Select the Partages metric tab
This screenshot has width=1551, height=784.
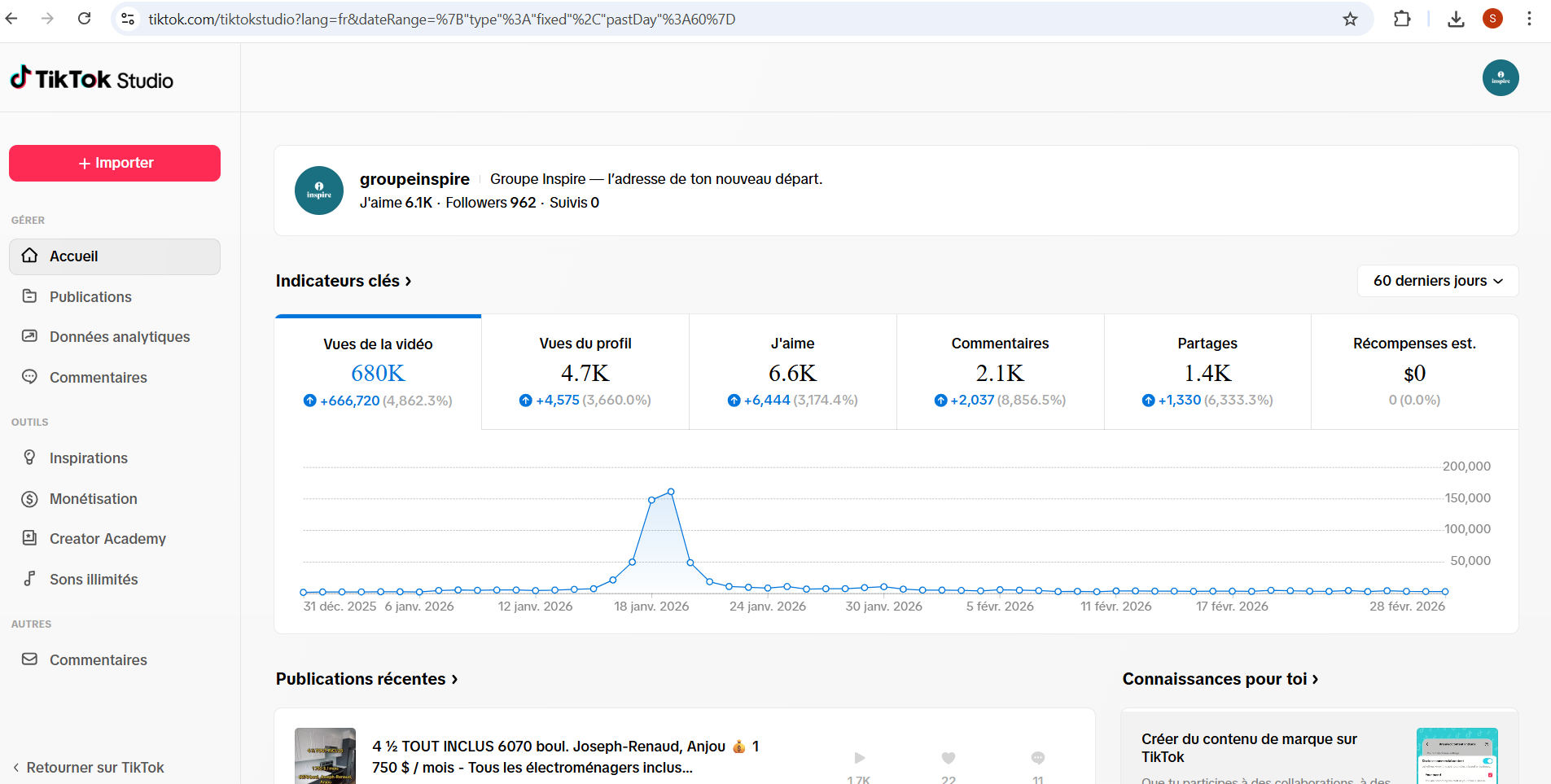(1207, 372)
